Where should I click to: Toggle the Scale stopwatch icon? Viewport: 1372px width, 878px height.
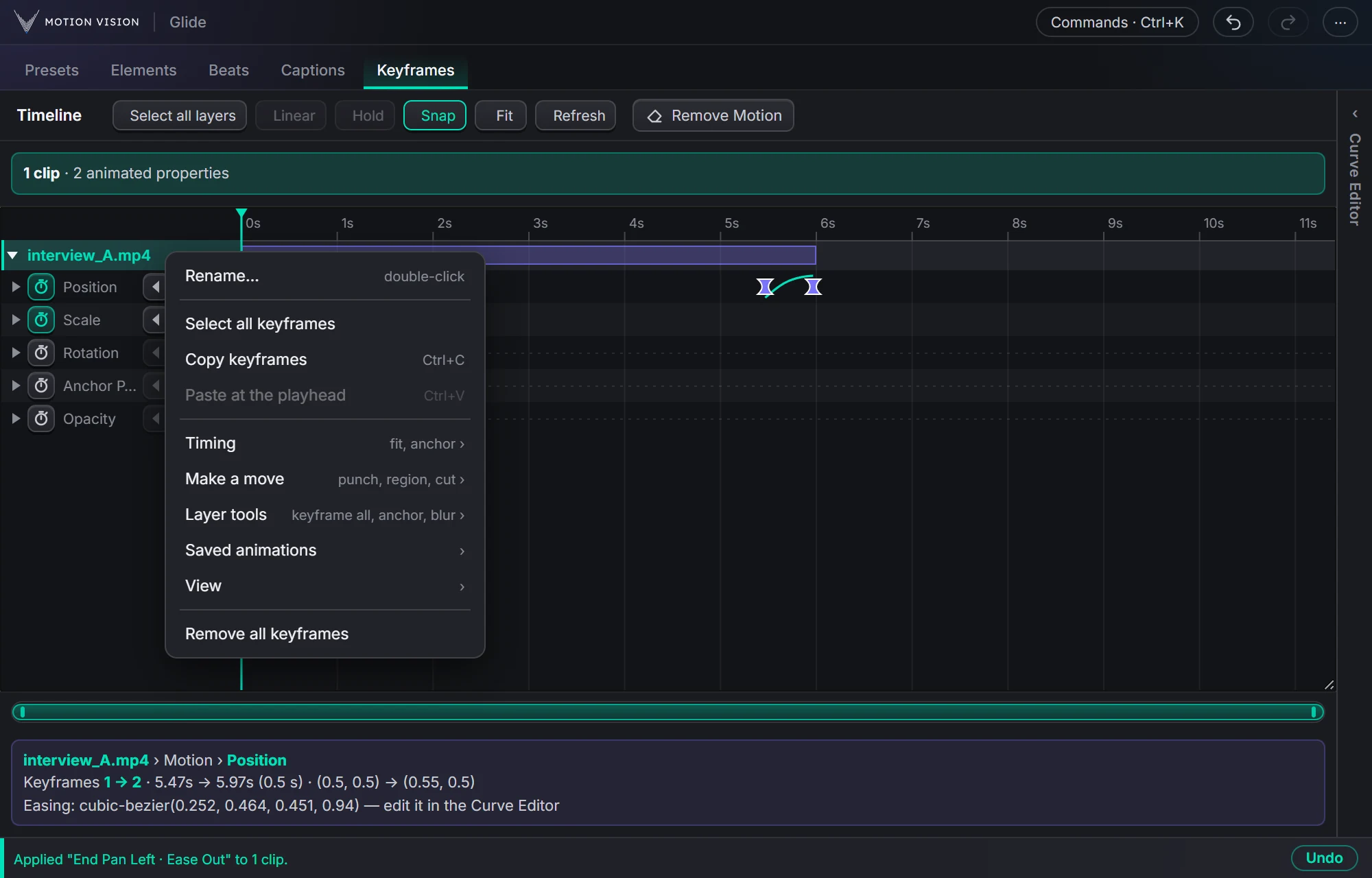click(x=41, y=320)
